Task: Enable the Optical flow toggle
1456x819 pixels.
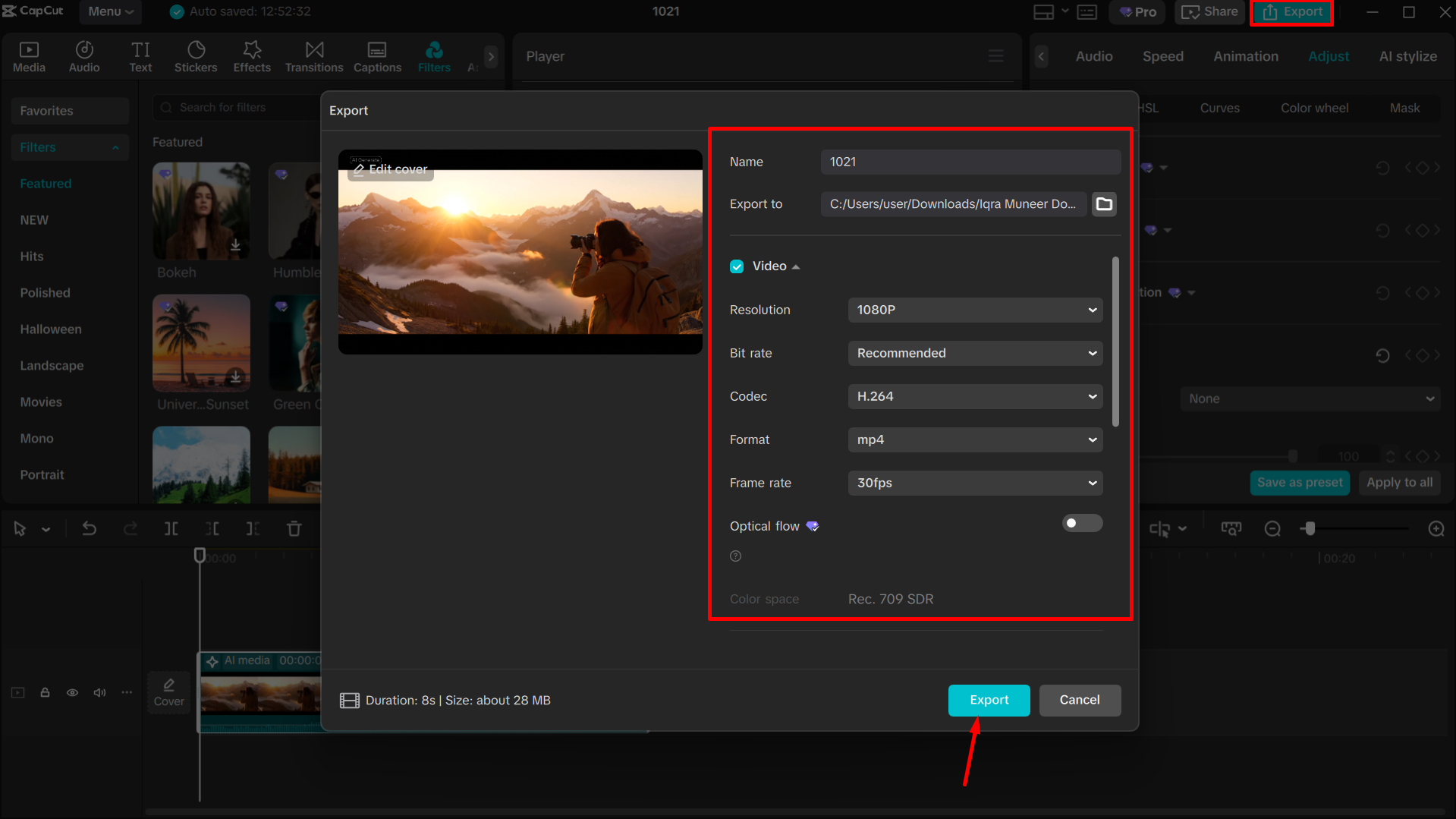Action: [1082, 523]
